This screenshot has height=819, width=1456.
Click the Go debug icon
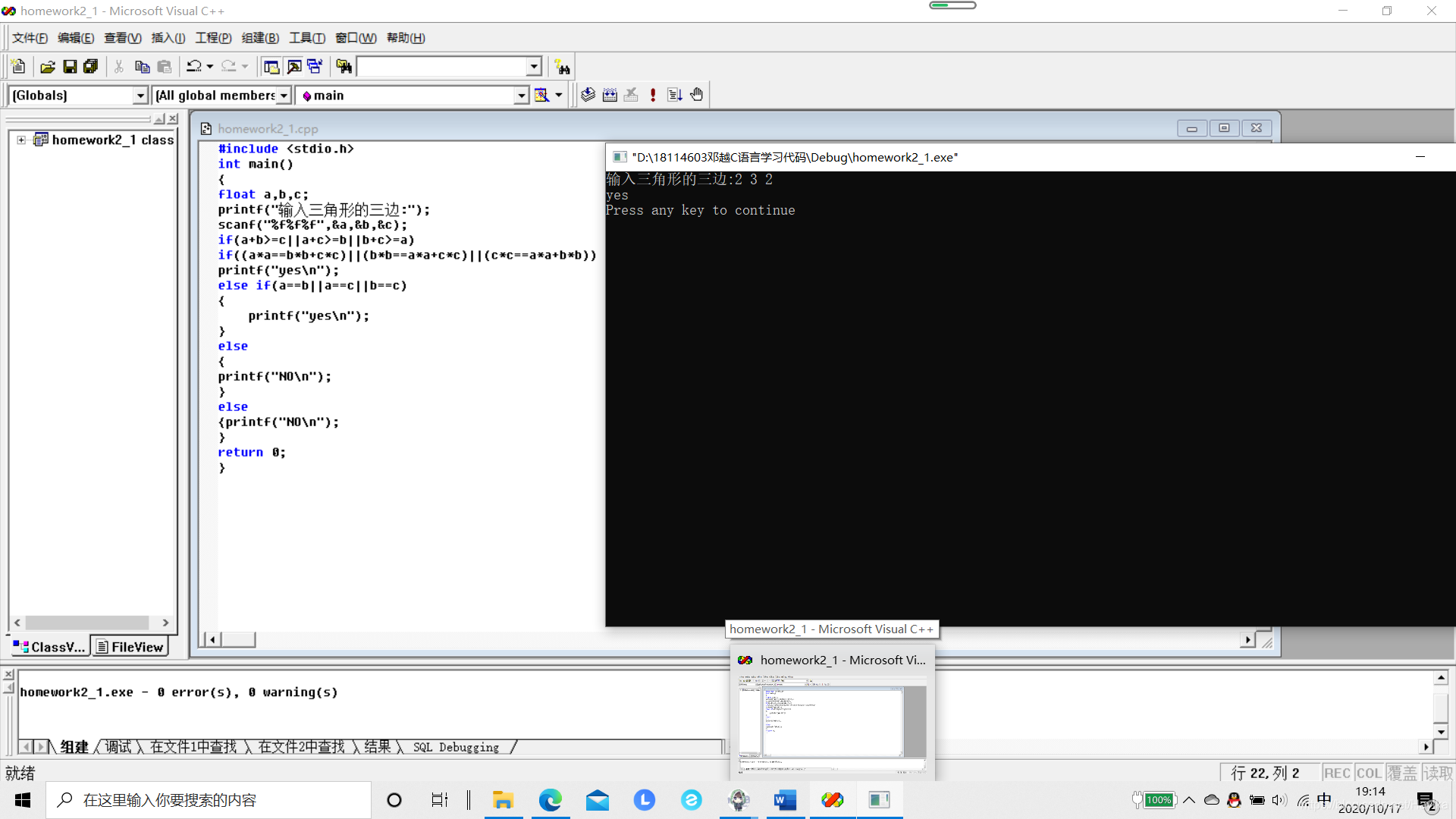(x=675, y=95)
